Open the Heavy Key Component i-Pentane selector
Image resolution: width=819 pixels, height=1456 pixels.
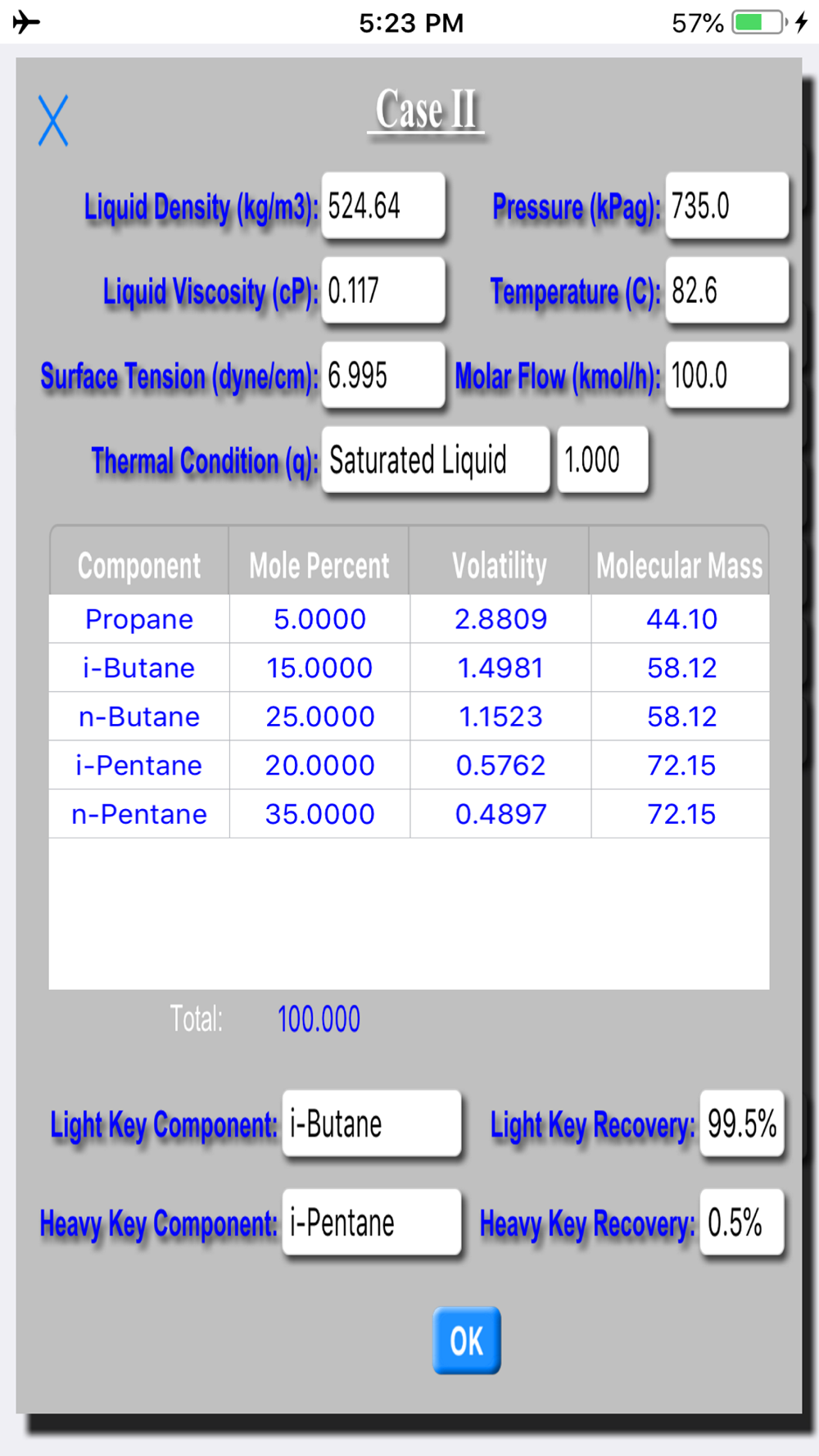click(x=372, y=1222)
